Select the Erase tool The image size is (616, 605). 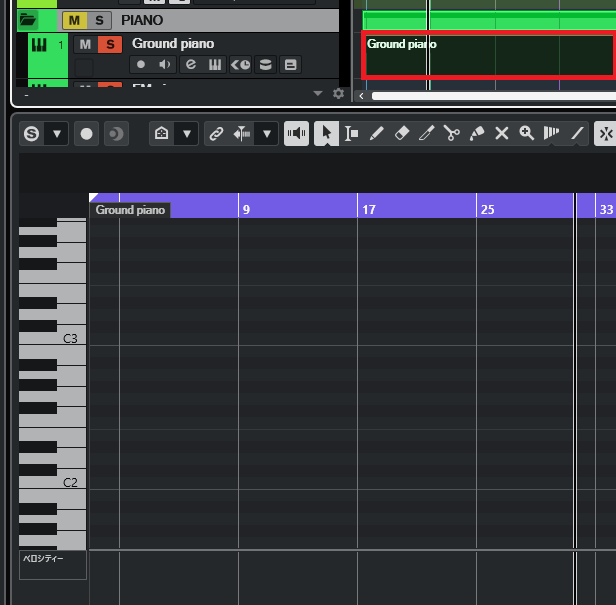tap(402, 134)
